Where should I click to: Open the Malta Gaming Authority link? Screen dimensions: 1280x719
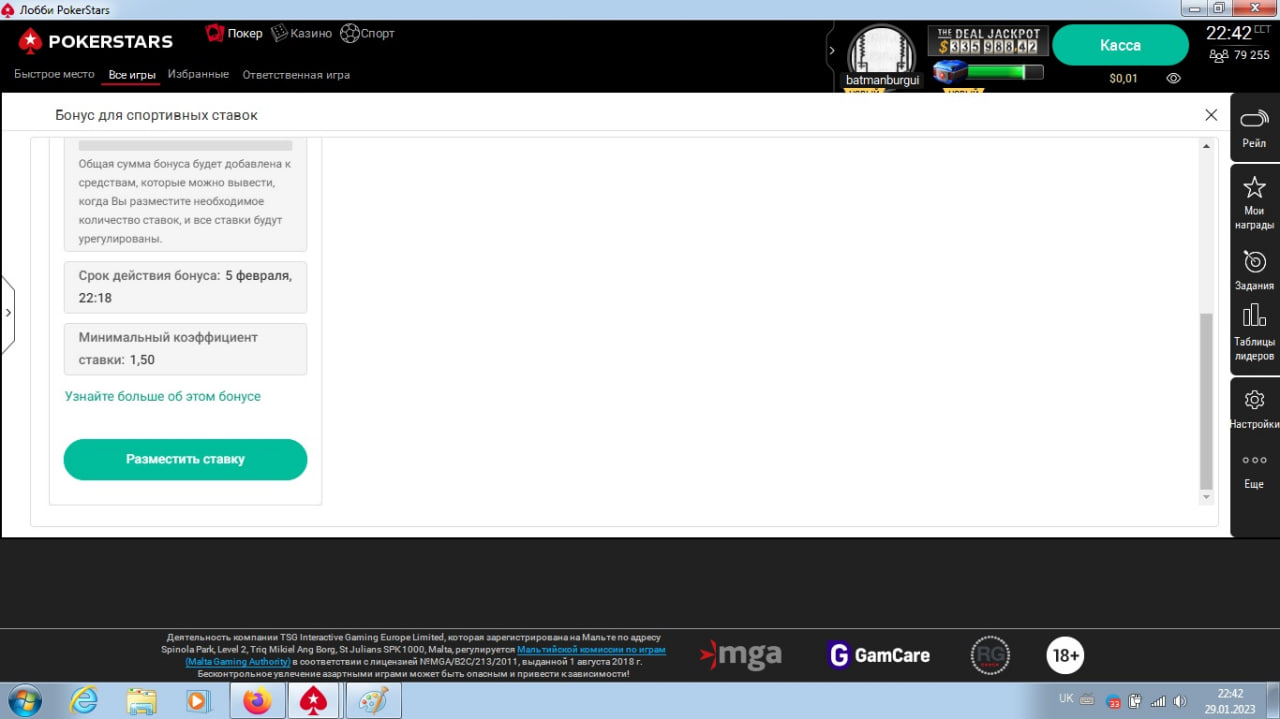pos(238,661)
